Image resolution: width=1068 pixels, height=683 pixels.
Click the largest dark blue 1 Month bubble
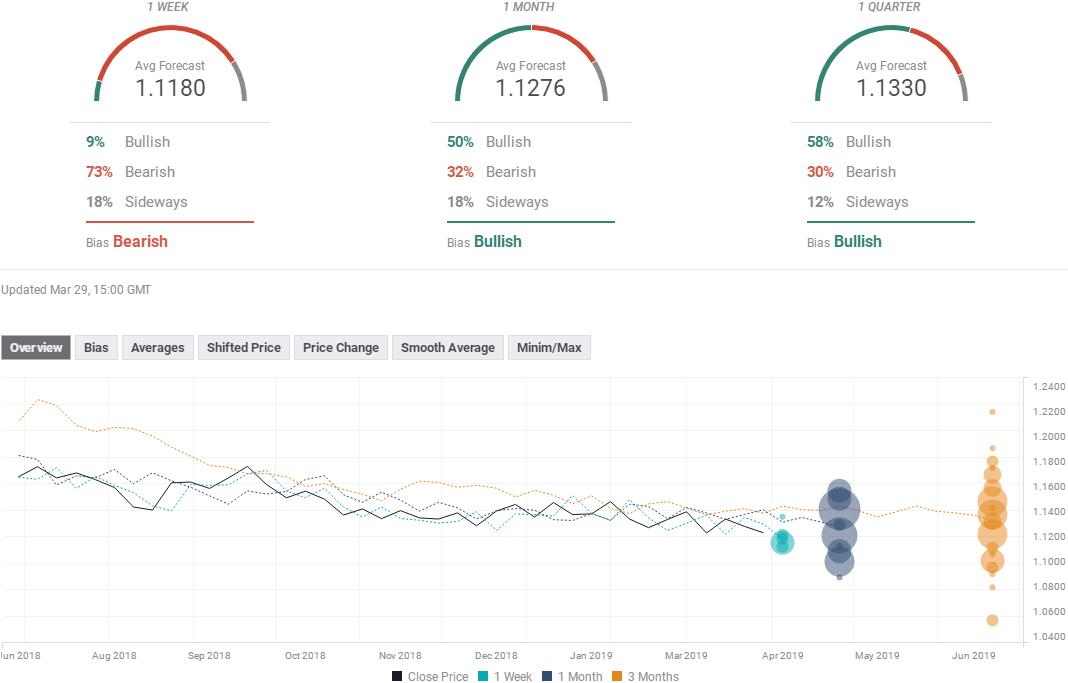pos(839,510)
